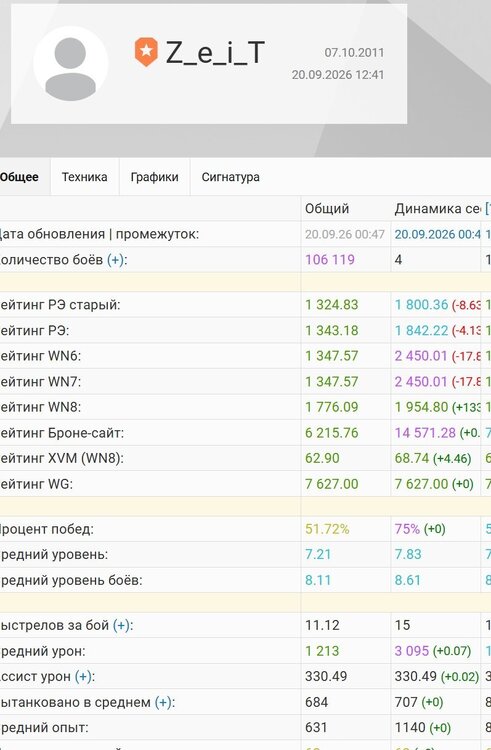Click the Рейтинг РЭ value 1 343.18
Viewport: 491px width, 750px height.
click(332, 331)
